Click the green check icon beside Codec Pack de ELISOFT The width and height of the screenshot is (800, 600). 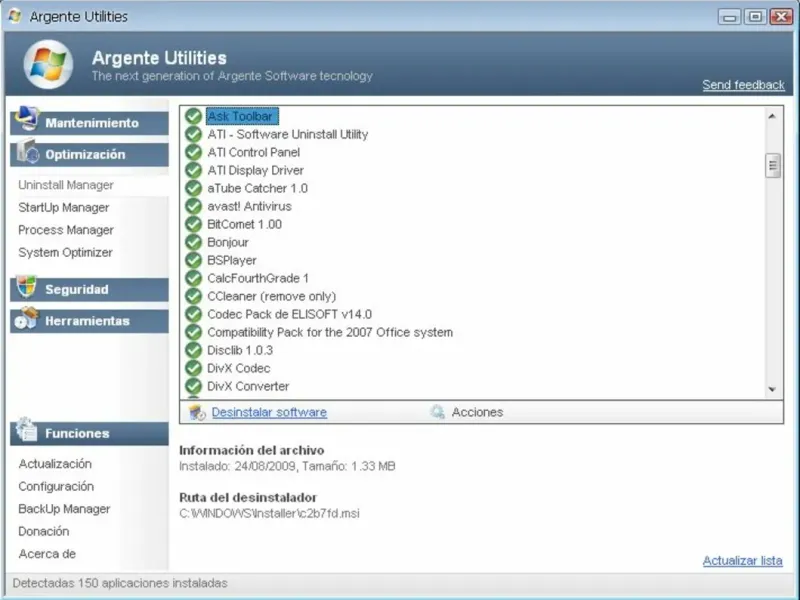pos(193,314)
